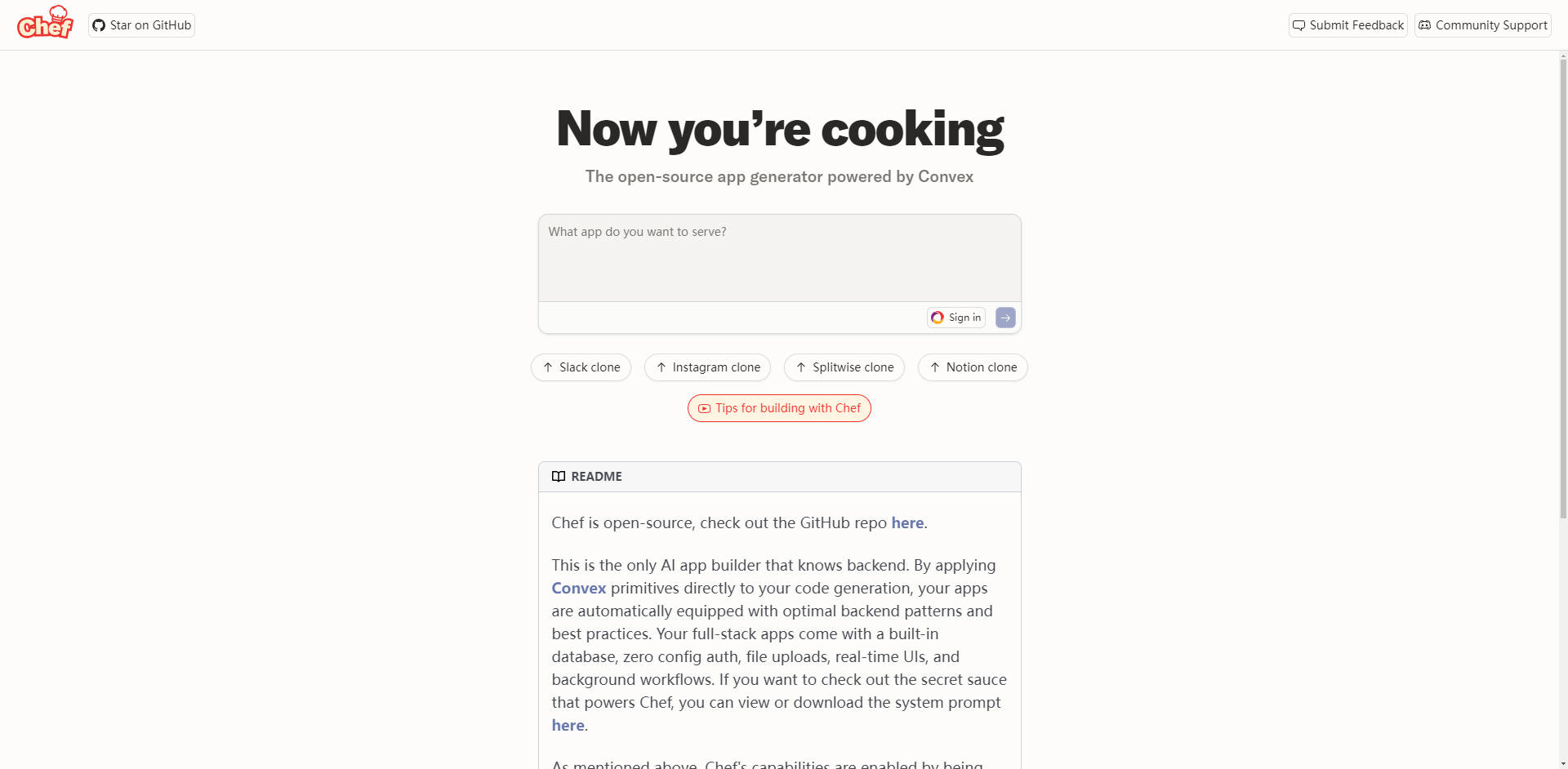Follow the Convex link in the README
Screen dimensions: 1568x769
pyautogui.click(x=578, y=588)
